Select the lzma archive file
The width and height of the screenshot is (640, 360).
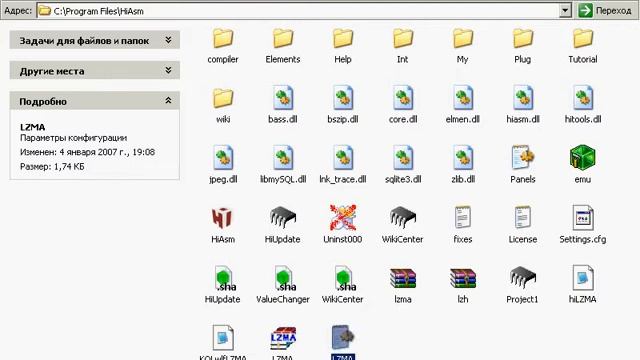(x=402, y=286)
